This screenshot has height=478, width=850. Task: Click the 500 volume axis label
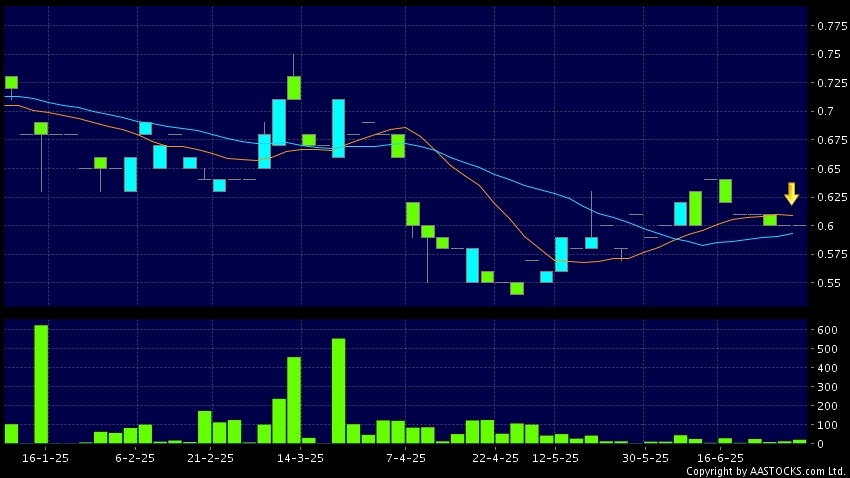coord(828,349)
